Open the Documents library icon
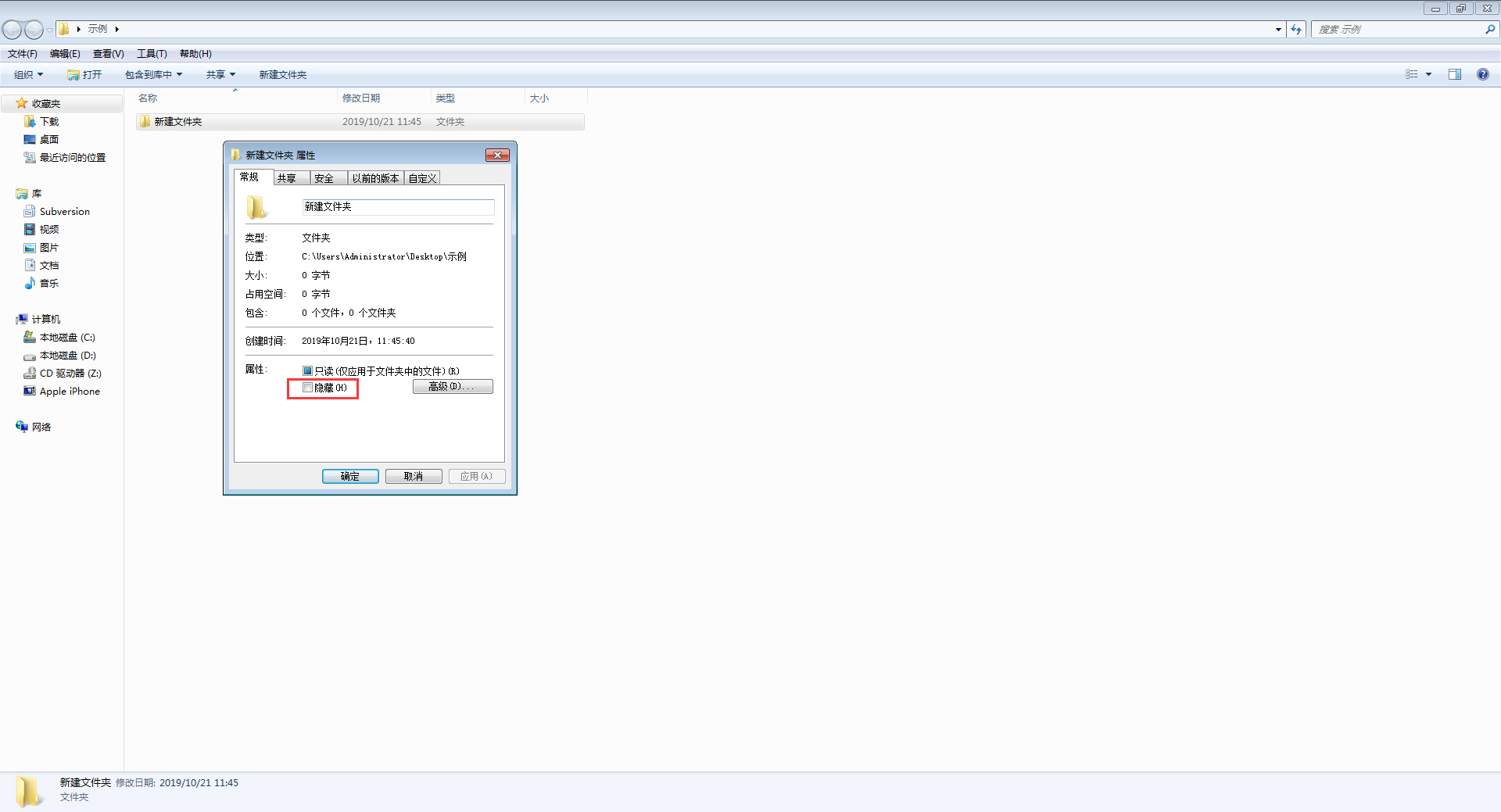1501x812 pixels. coord(30,265)
